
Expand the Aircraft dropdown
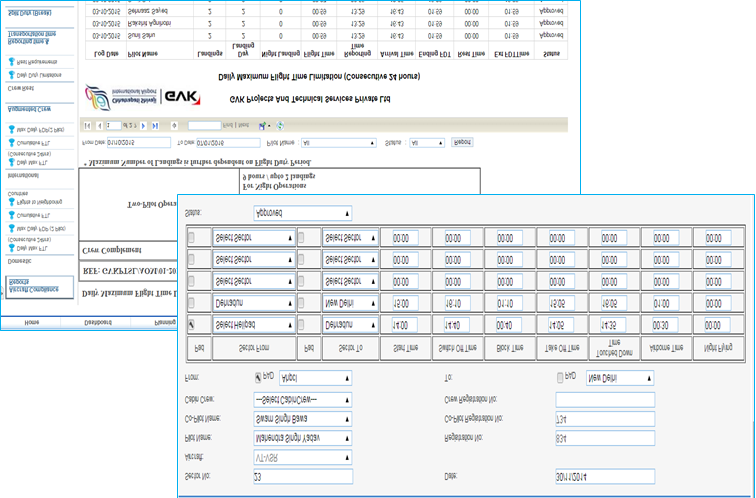(x=303, y=456)
